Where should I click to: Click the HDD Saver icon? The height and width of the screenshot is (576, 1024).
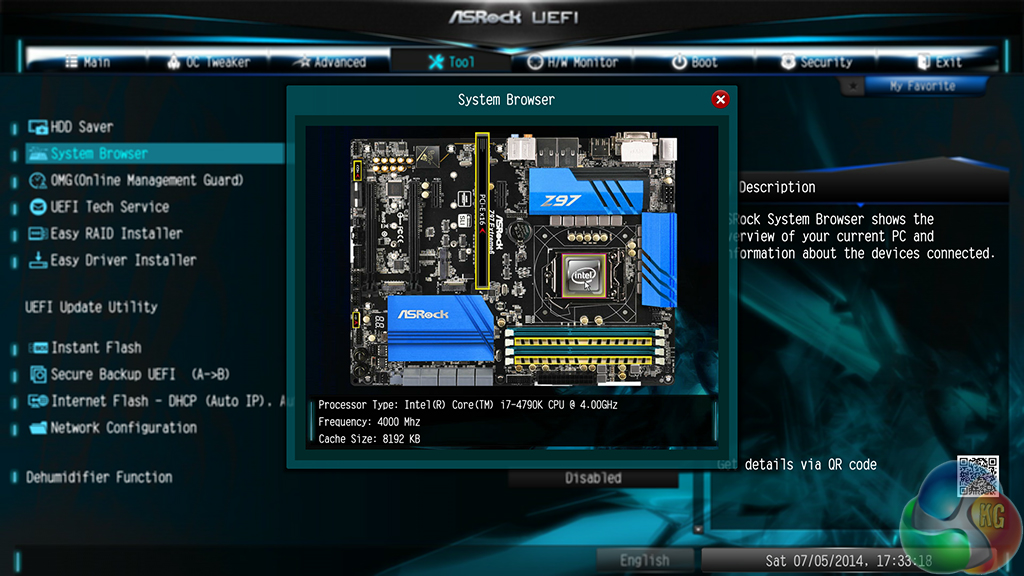point(38,127)
